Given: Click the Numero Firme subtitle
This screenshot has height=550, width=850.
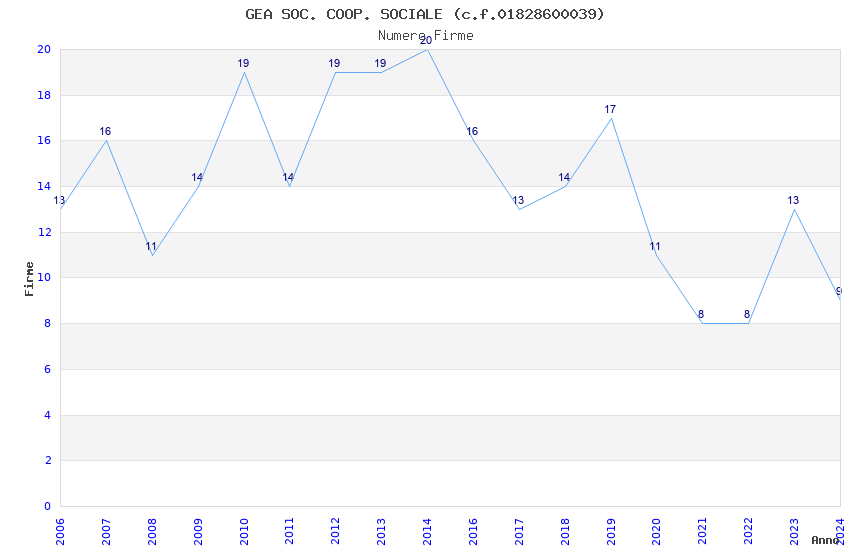Looking at the screenshot, I should point(426,35).
